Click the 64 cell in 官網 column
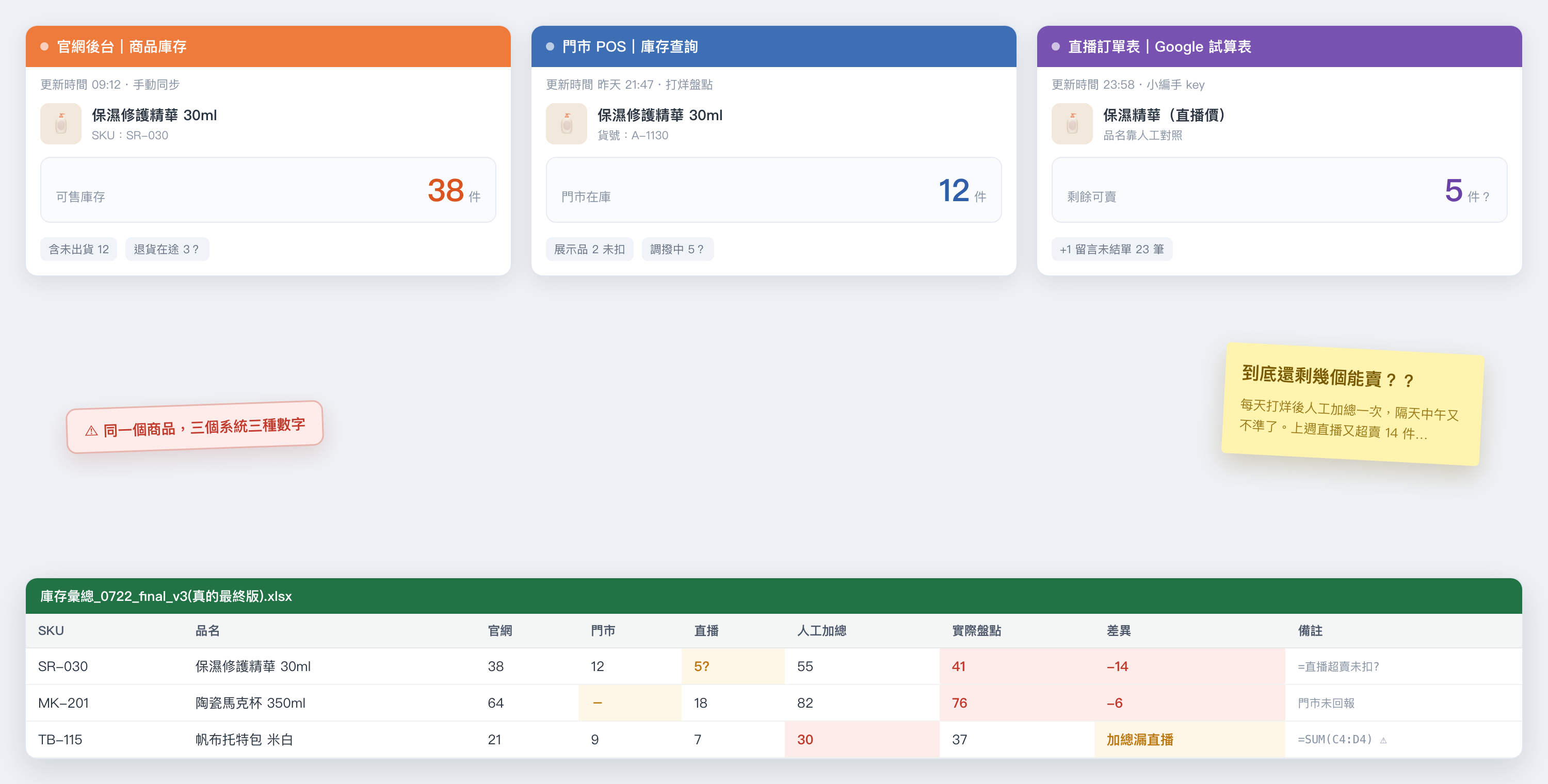This screenshot has width=1548, height=784. pyautogui.click(x=527, y=703)
